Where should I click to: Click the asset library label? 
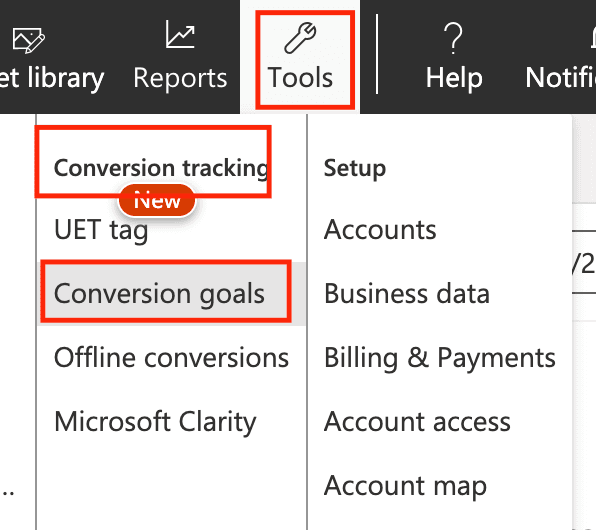click(x=52, y=79)
